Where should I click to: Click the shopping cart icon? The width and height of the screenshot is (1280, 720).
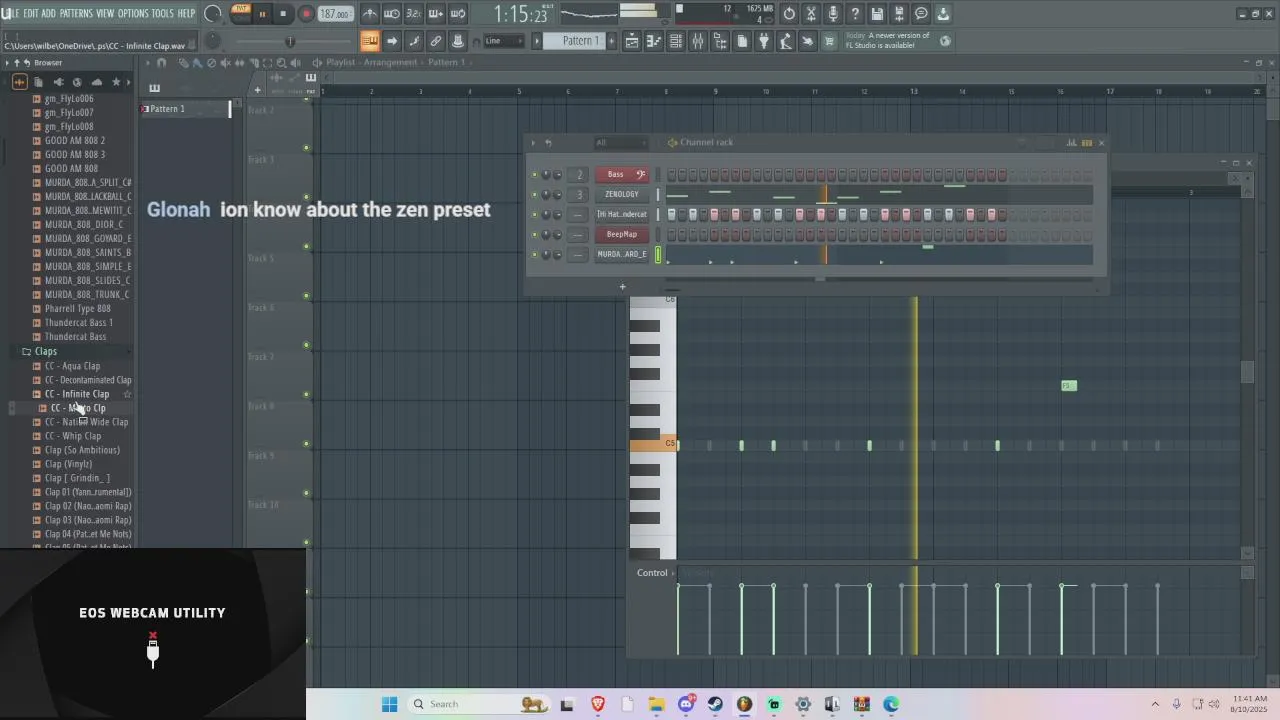[829, 41]
